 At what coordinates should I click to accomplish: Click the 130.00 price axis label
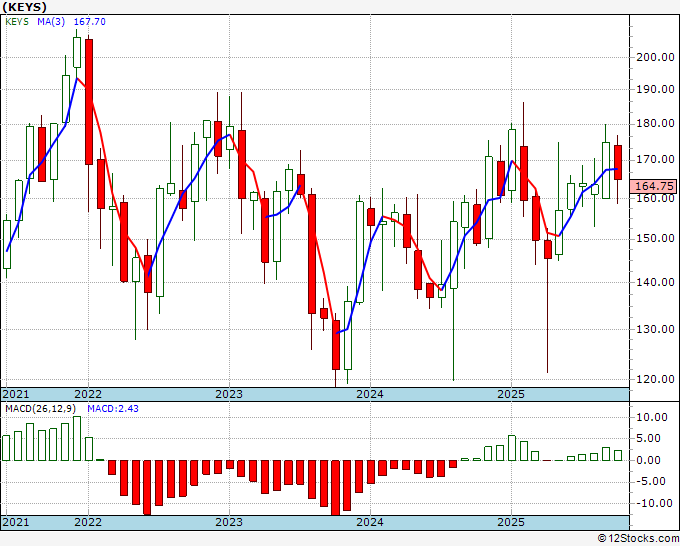(655, 329)
